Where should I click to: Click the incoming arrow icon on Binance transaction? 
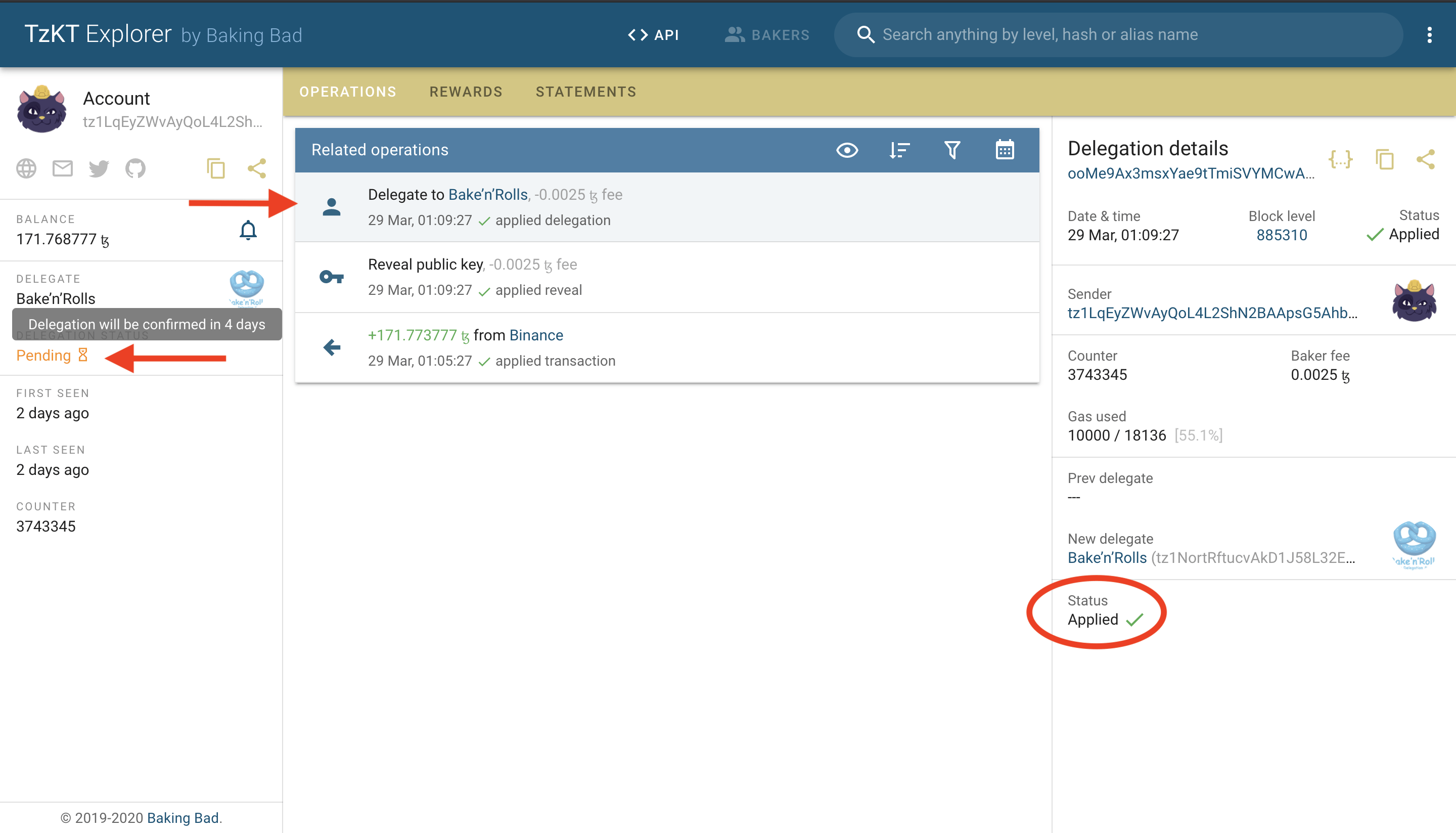coord(332,347)
